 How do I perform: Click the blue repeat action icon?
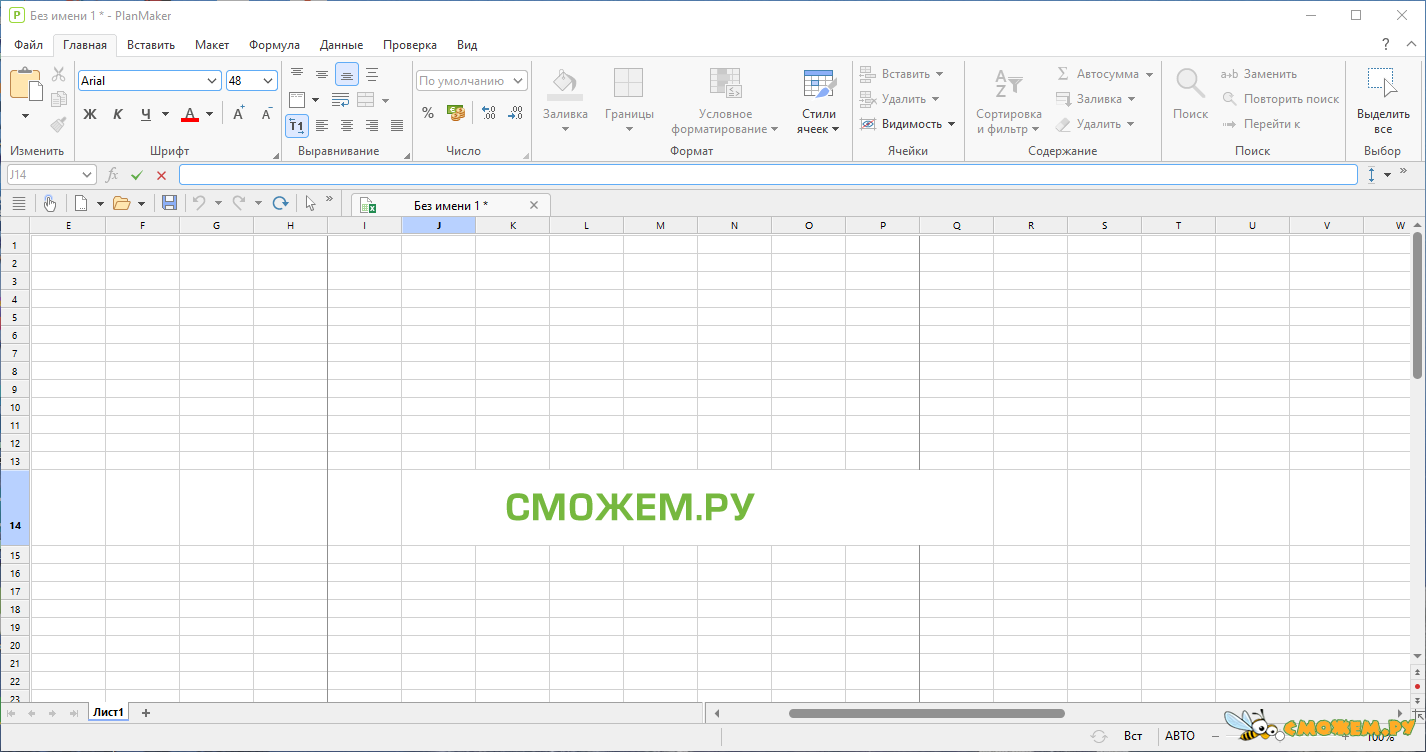pyautogui.click(x=280, y=203)
